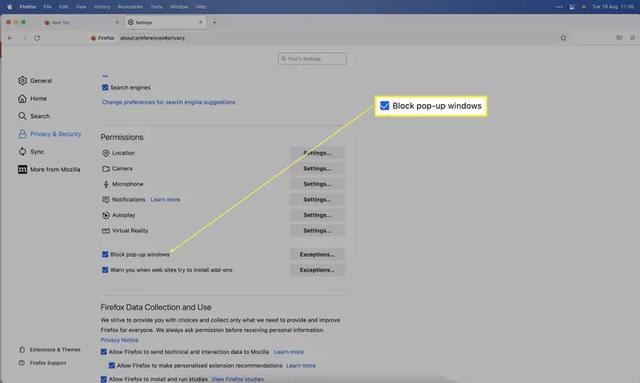Open the Privacy Notice link

(x=120, y=340)
